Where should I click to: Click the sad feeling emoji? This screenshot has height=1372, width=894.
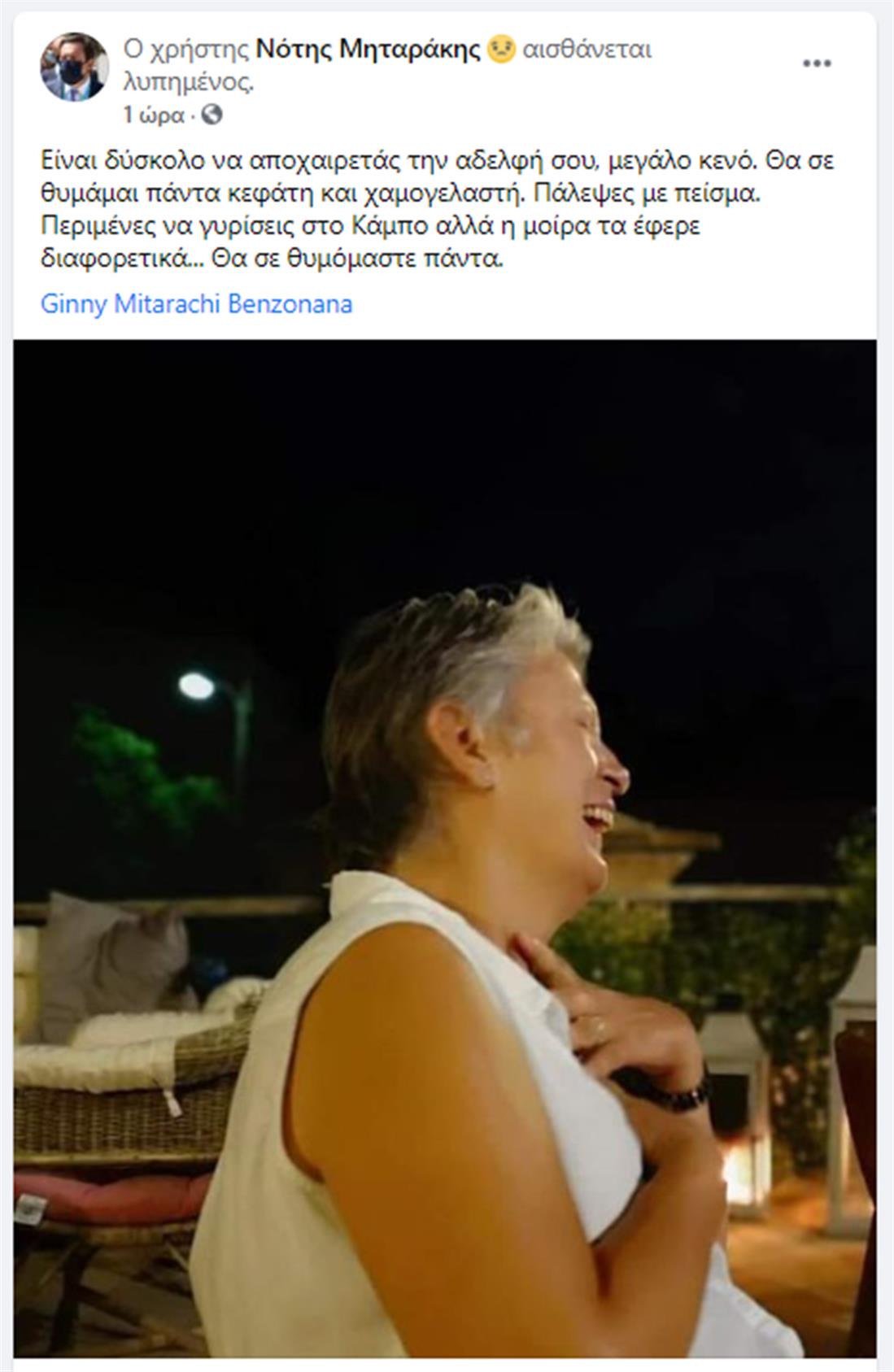pos(502,50)
